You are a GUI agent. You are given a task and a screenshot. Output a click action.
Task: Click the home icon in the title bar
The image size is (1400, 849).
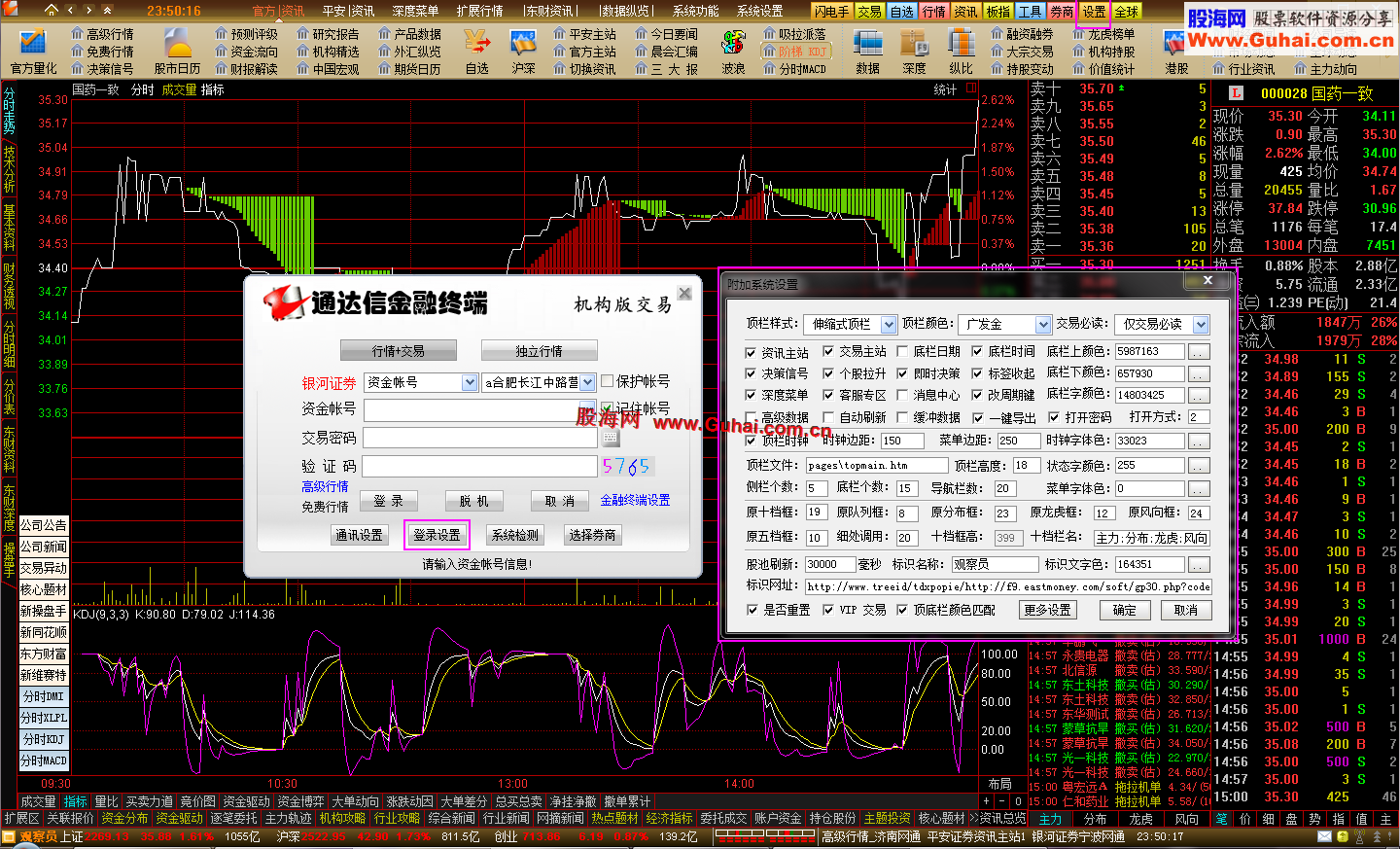point(52,11)
